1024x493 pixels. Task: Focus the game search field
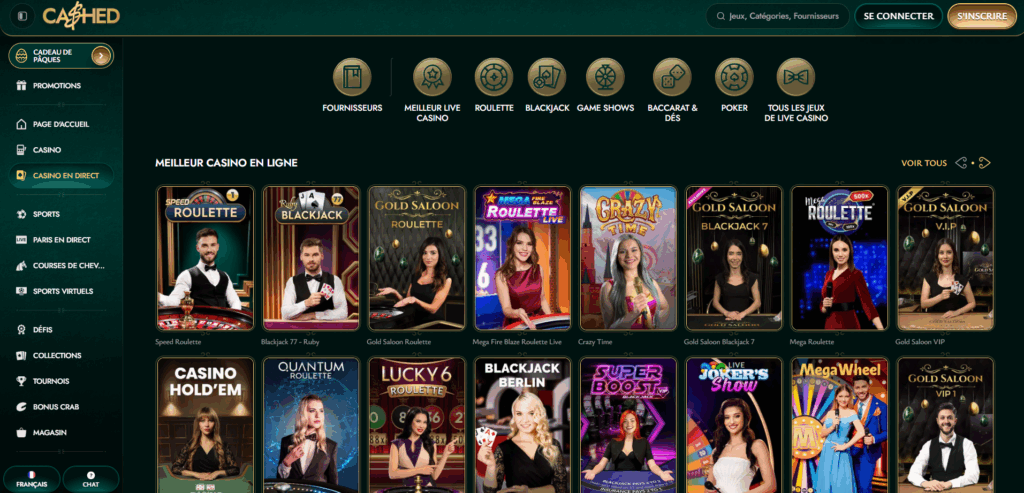coord(777,16)
